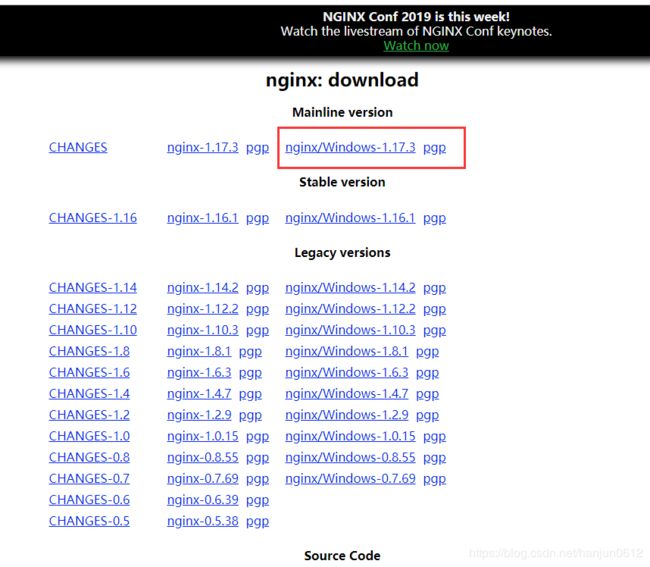Open pgp signature for nginx/Windows-1.14.2

coord(434,288)
